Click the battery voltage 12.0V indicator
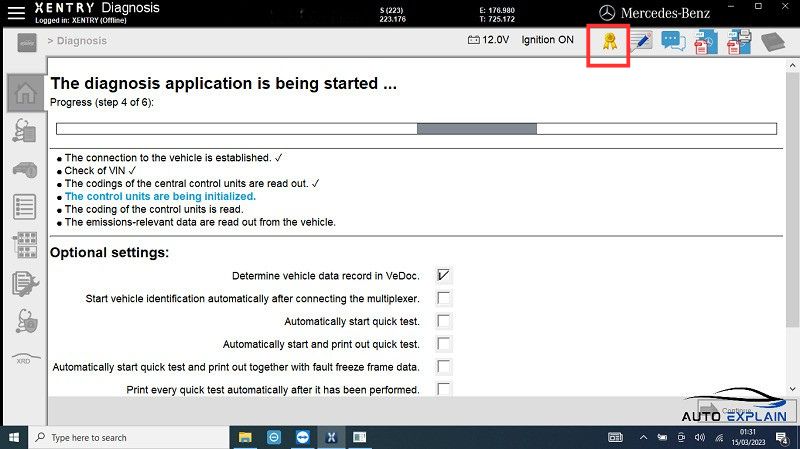 point(488,40)
